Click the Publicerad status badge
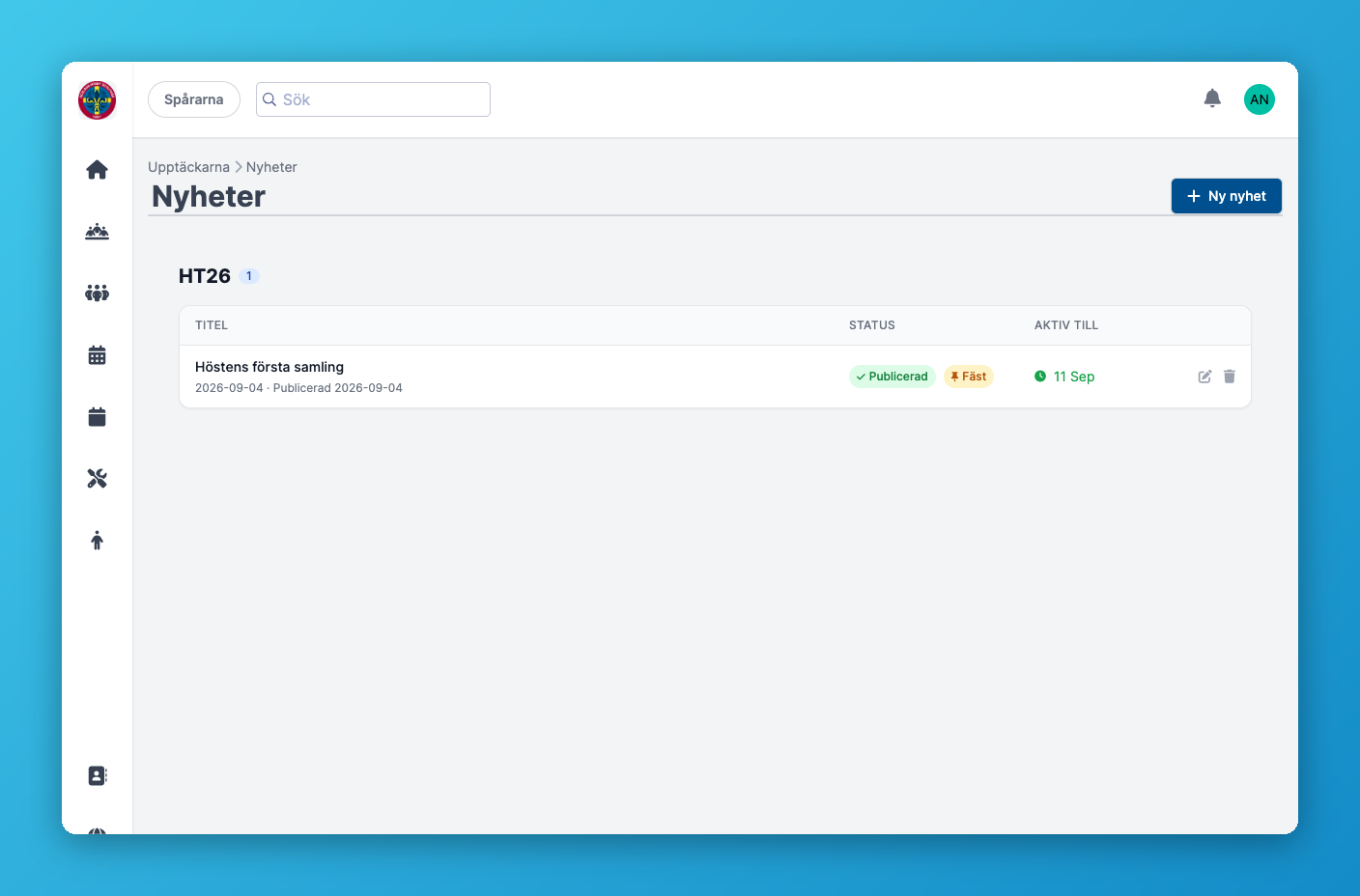This screenshot has width=1360, height=896. pyautogui.click(x=892, y=377)
